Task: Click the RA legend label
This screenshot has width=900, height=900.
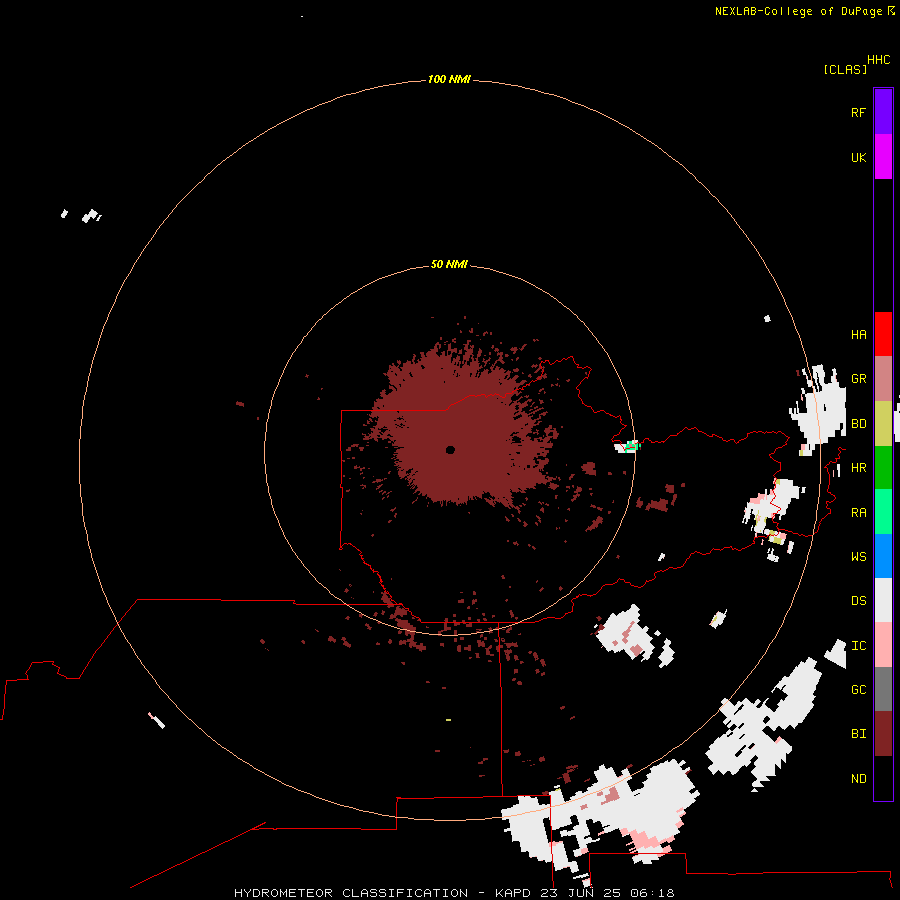Action: [x=858, y=513]
